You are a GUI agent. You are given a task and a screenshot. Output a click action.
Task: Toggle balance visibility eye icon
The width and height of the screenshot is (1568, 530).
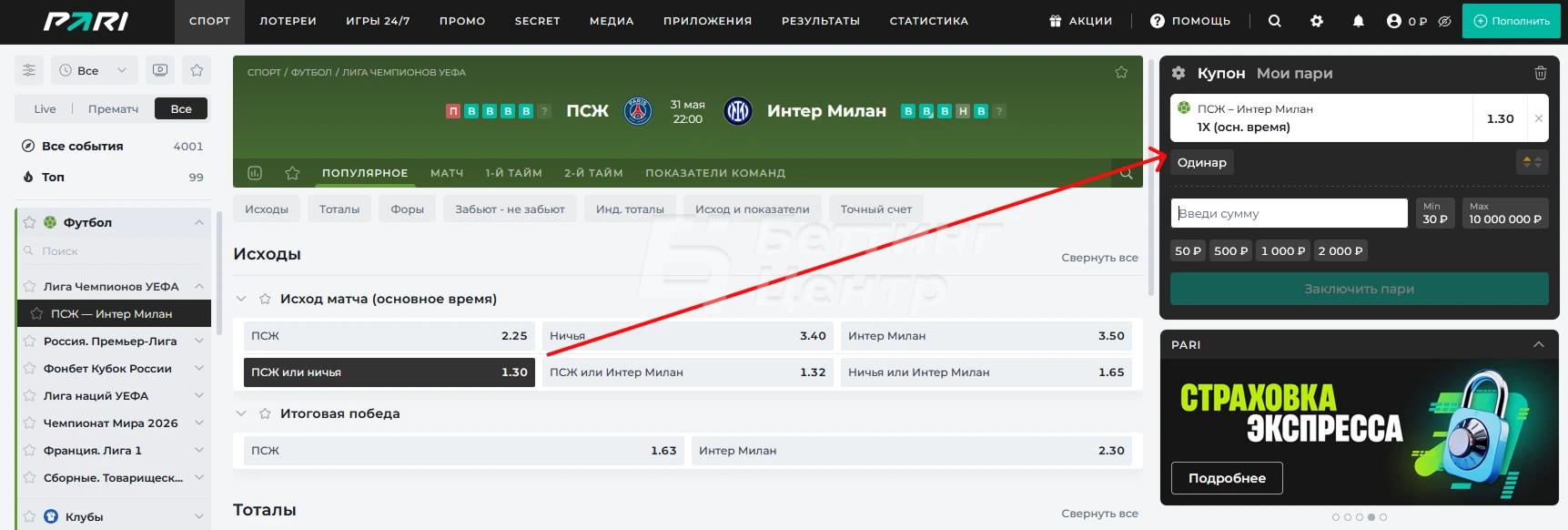[1444, 21]
